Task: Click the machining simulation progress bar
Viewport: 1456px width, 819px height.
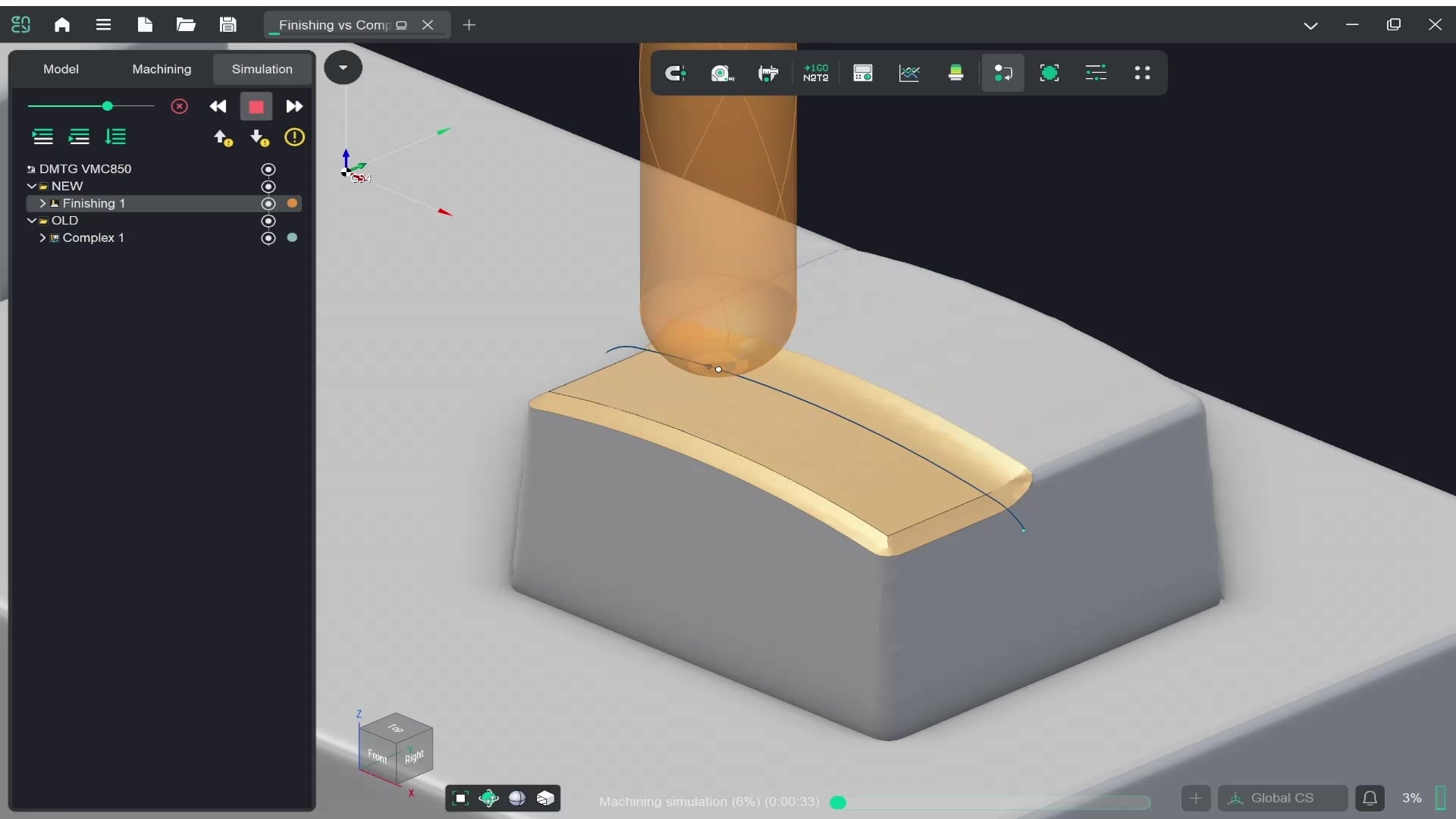Action: (x=990, y=802)
